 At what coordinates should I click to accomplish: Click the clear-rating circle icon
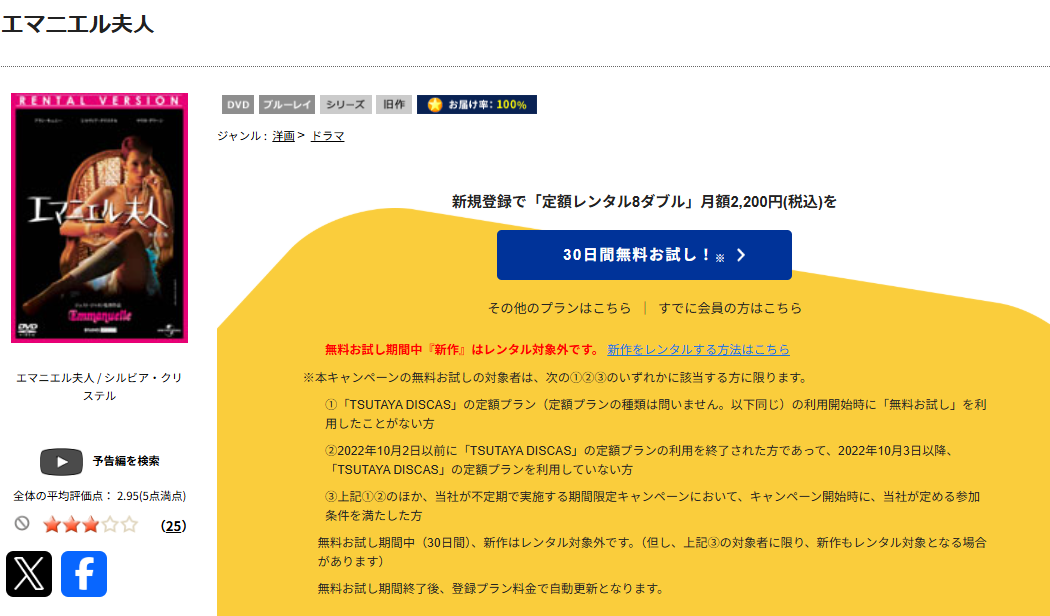22,524
